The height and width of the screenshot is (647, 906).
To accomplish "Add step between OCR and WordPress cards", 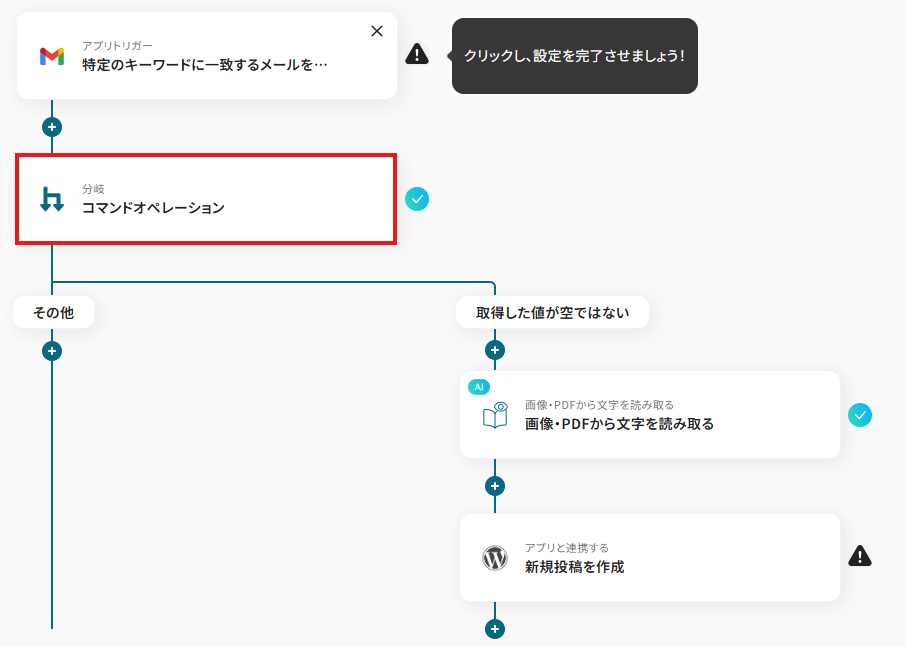I will tap(495, 486).
